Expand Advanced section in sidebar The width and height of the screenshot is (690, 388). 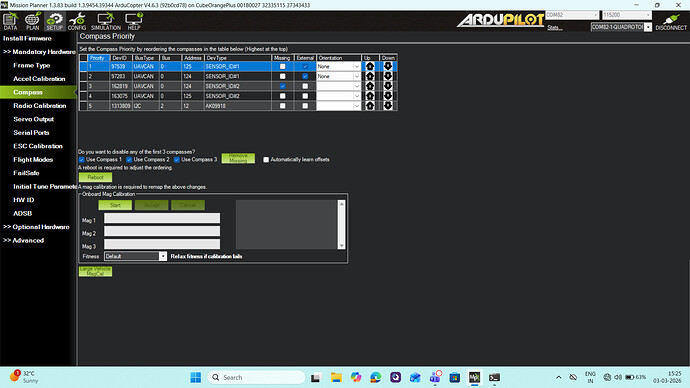(24, 240)
